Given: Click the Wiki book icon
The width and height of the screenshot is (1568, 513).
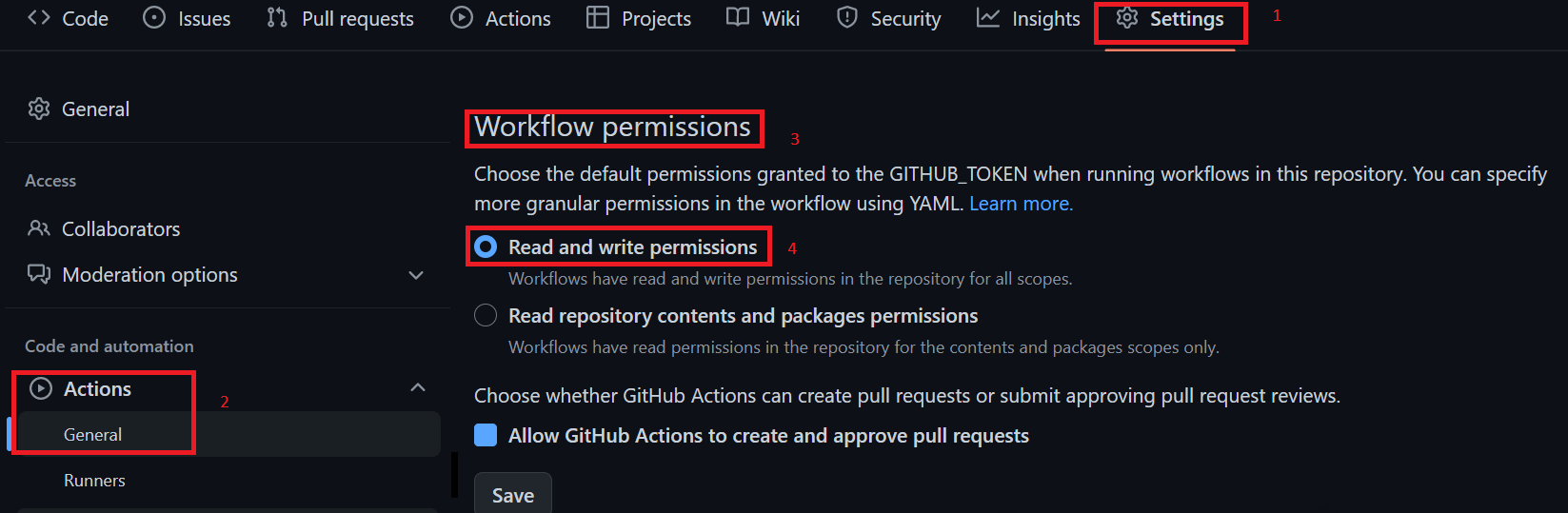Looking at the screenshot, I should (738, 18).
